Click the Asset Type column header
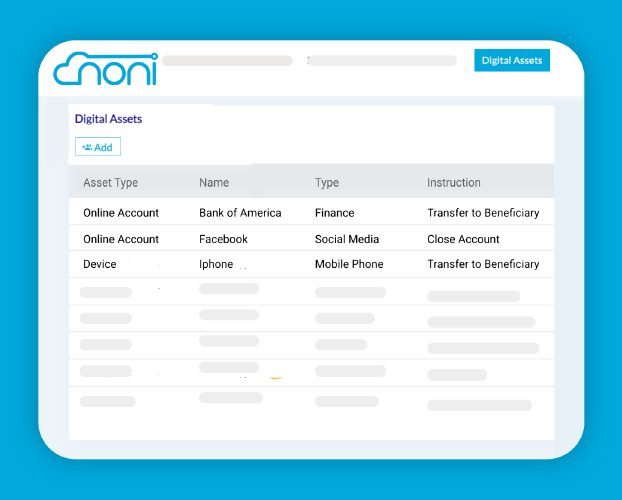The width and height of the screenshot is (622, 500). 110,183
